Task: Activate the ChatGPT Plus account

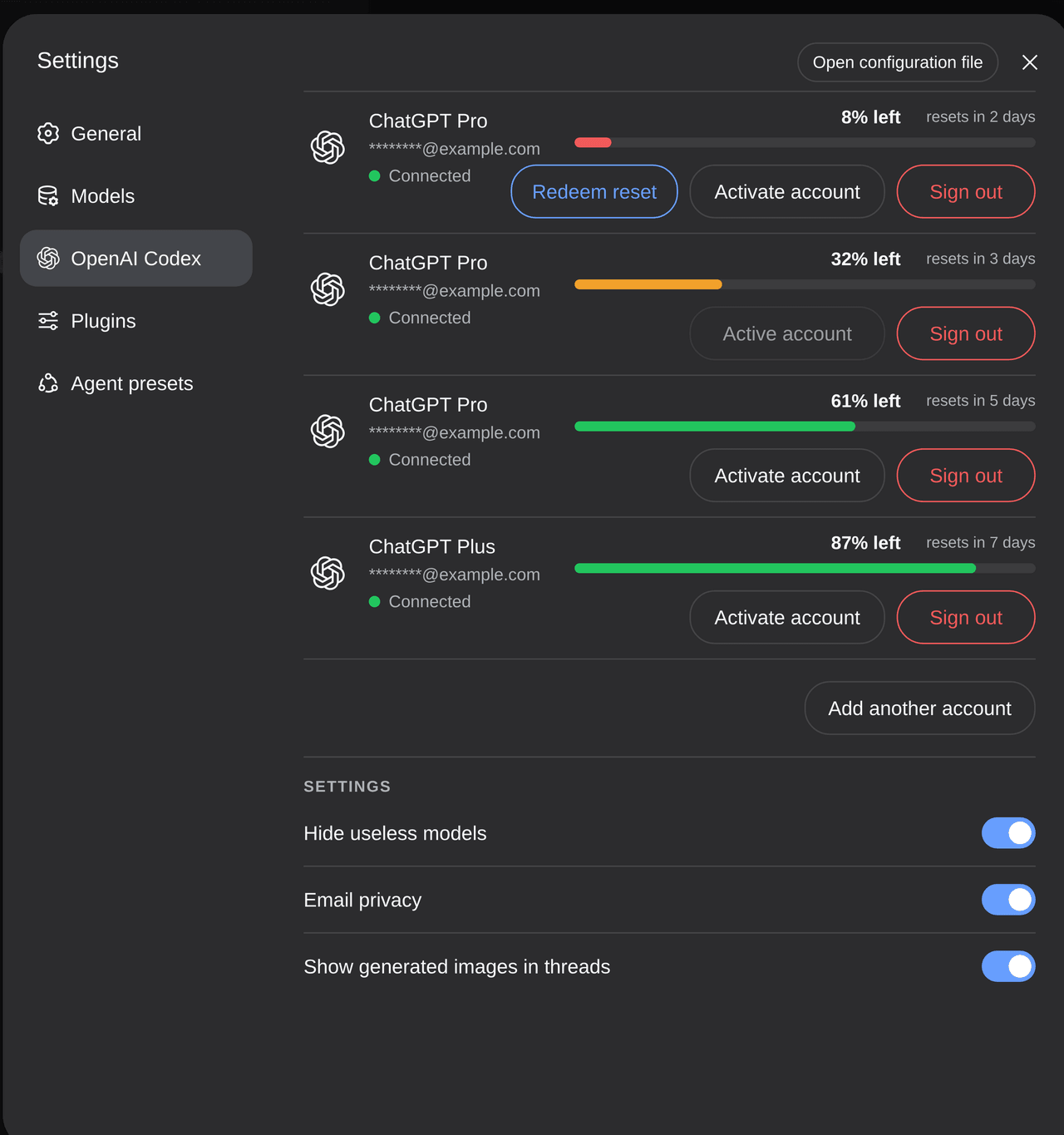Action: click(787, 617)
